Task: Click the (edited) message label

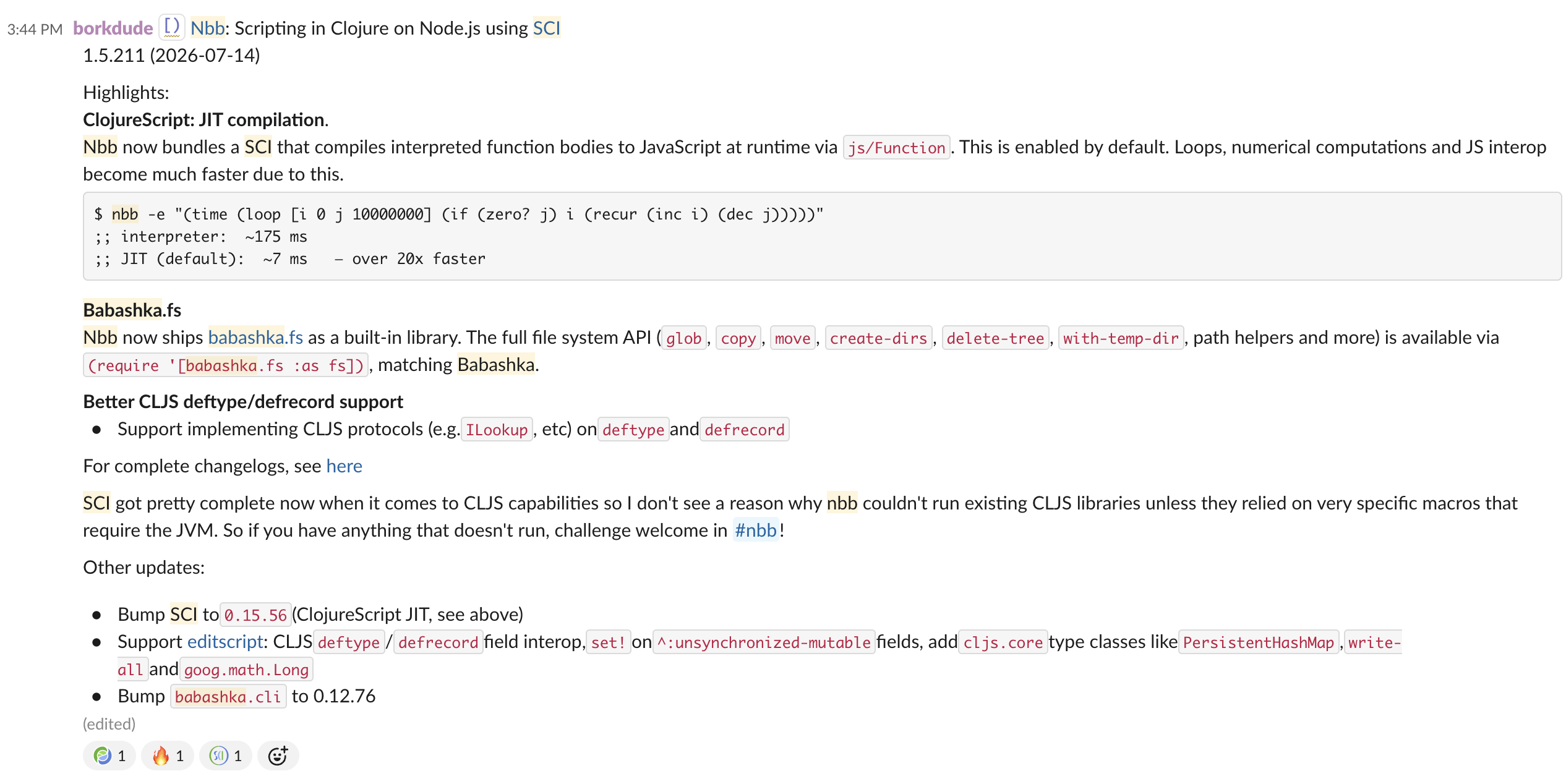Action: [109, 724]
